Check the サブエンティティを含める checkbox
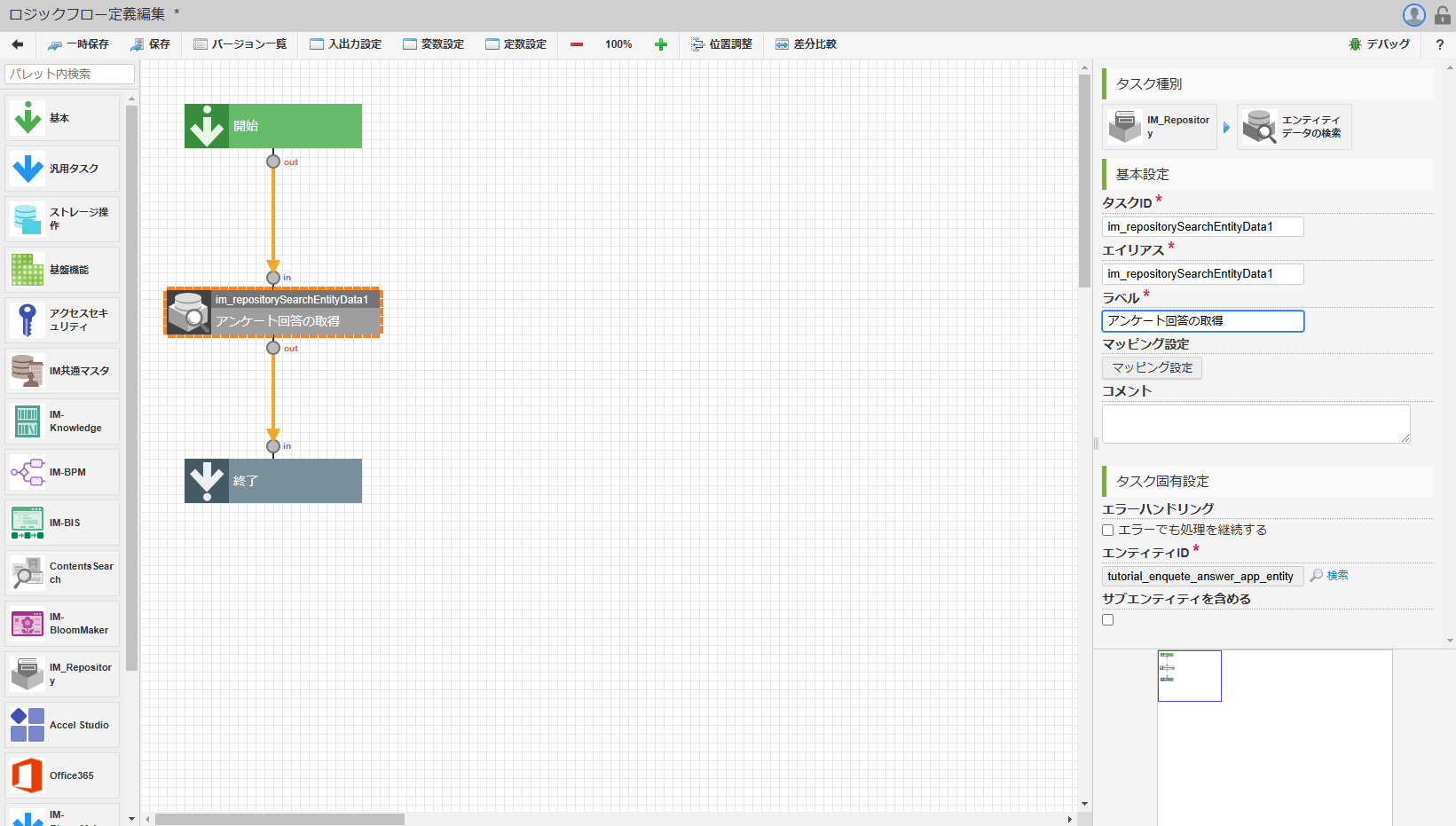The height and width of the screenshot is (826, 1456). [1107, 619]
